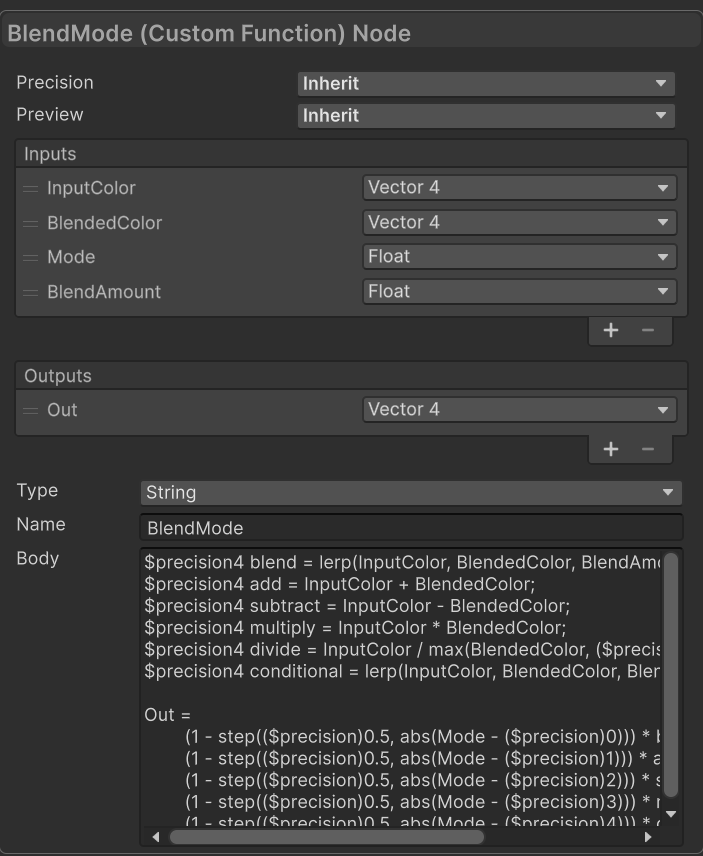
Task: Open the Mode input type dropdown
Action: coord(520,257)
